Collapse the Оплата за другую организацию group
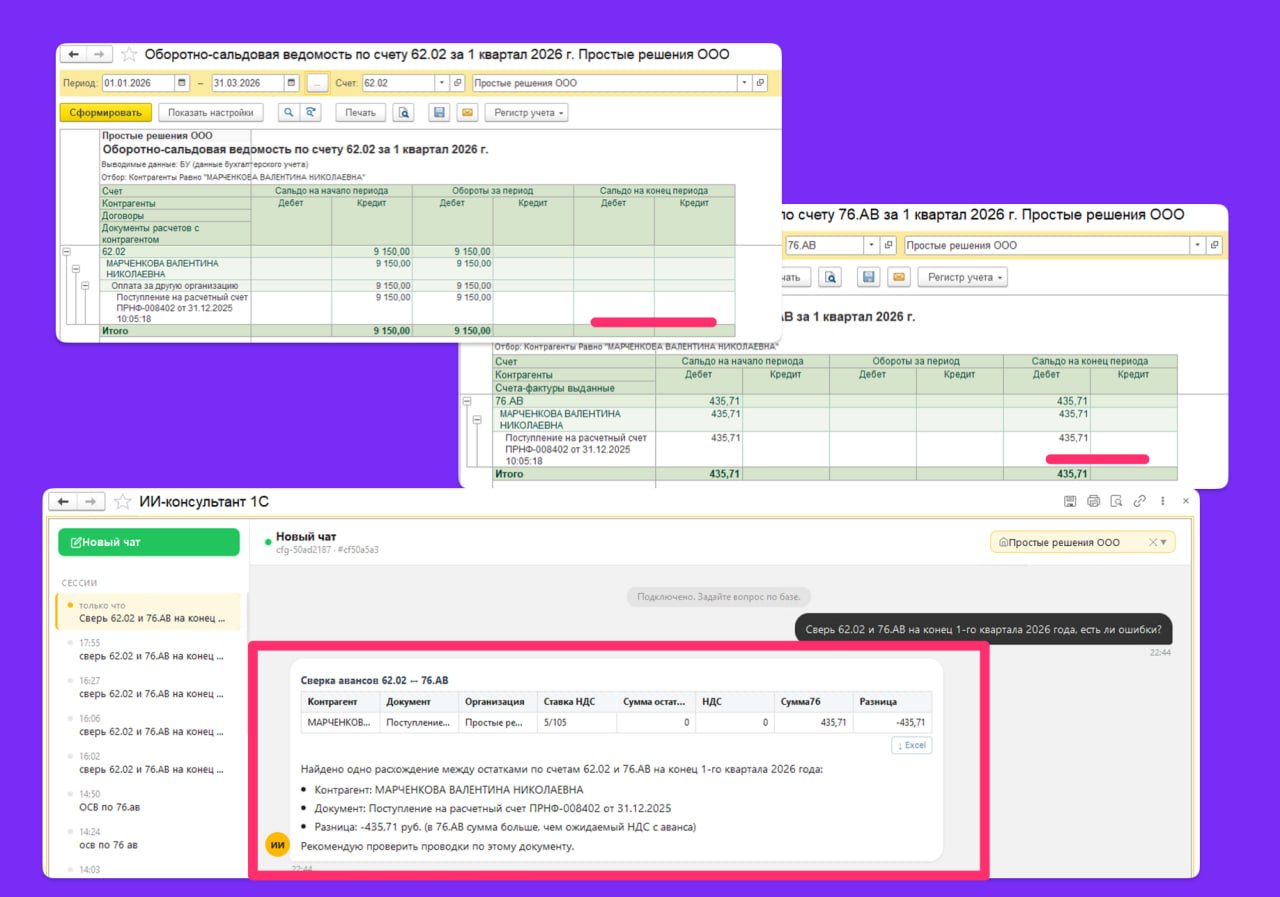 [x=85, y=286]
